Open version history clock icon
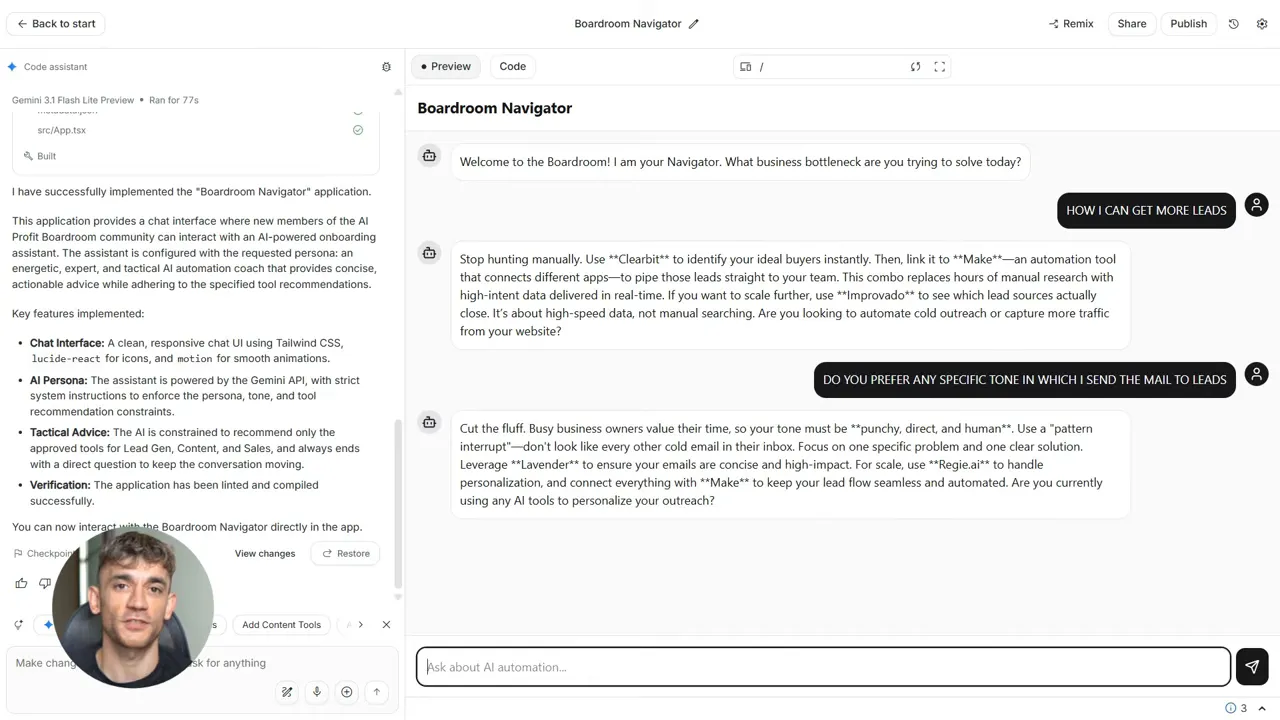 tap(1234, 24)
